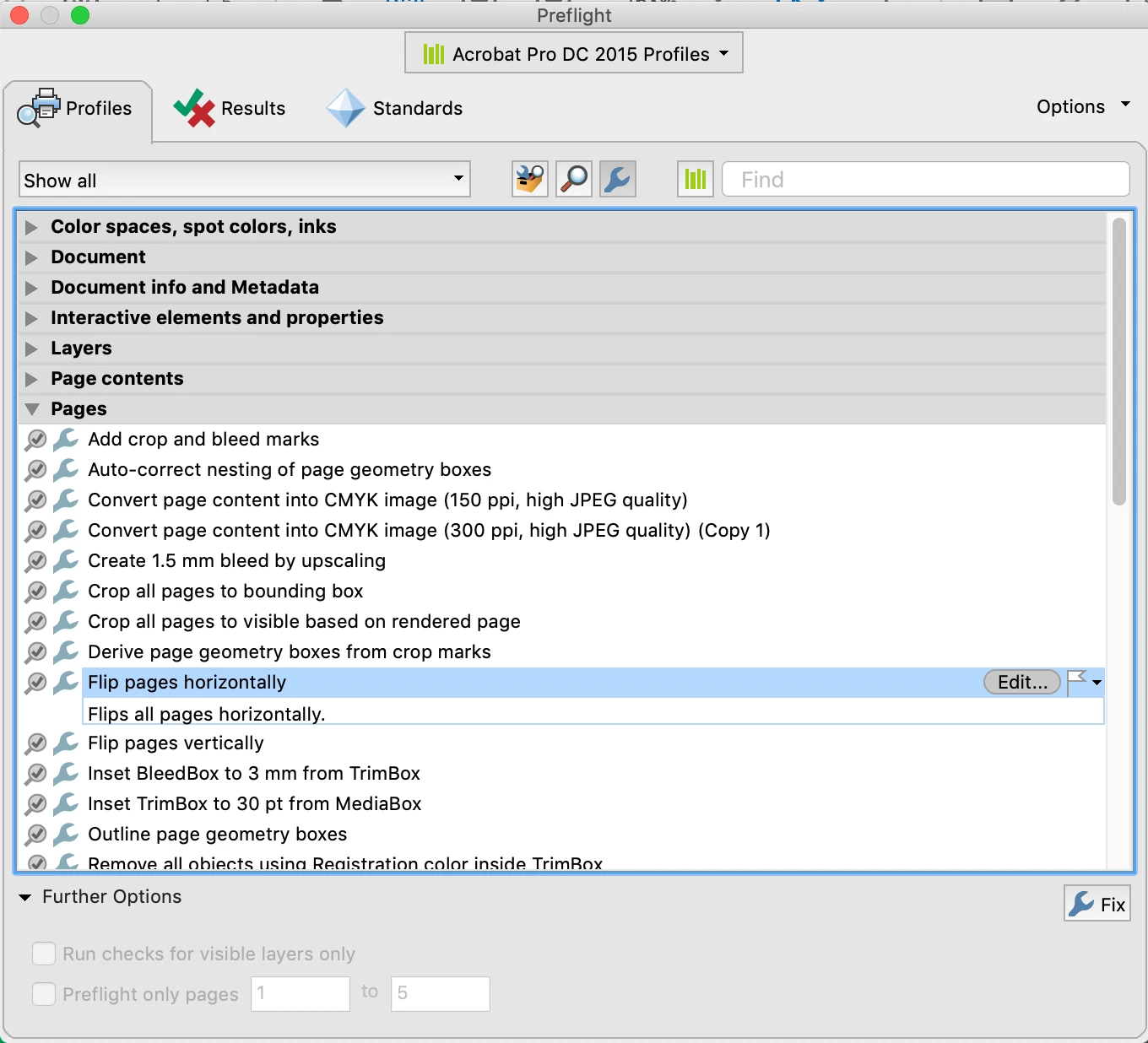Switch to the Profiles tab
The width and height of the screenshot is (1148, 1043).
pos(78,109)
